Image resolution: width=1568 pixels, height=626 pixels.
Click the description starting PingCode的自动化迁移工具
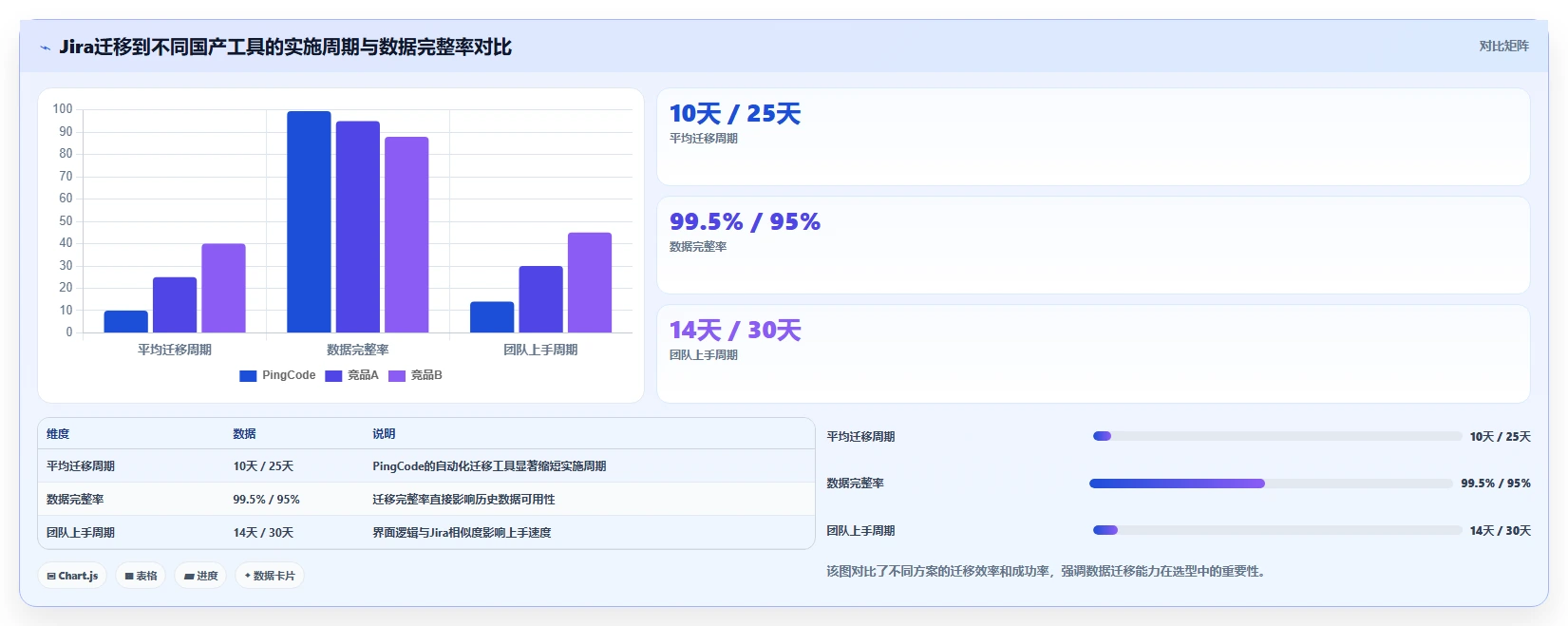(x=489, y=466)
